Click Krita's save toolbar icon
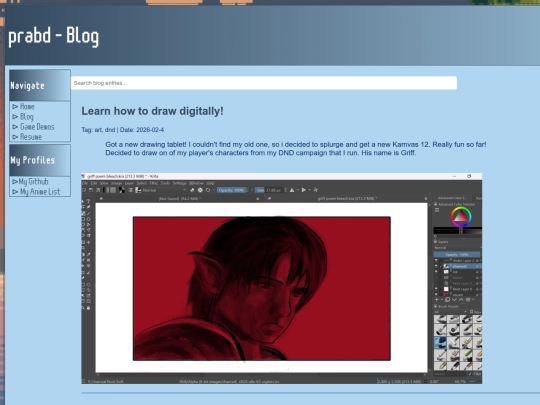Viewport: 540px width, 405px height. point(98,190)
